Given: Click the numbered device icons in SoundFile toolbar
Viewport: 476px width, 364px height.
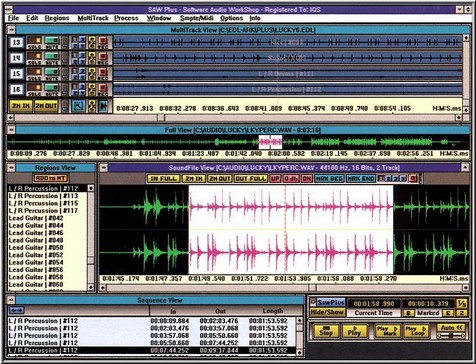Looking at the screenshot, I should (x=392, y=178).
